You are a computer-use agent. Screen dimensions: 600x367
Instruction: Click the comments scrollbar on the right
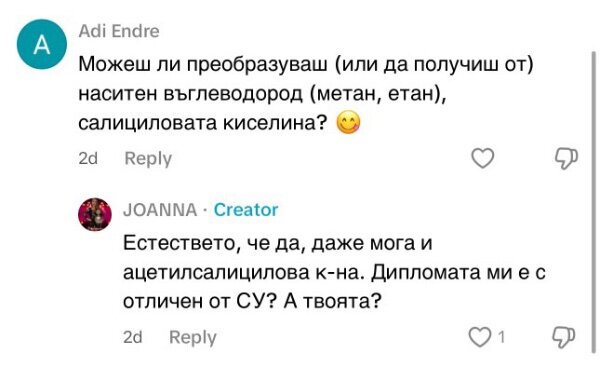pyautogui.click(x=593, y=202)
